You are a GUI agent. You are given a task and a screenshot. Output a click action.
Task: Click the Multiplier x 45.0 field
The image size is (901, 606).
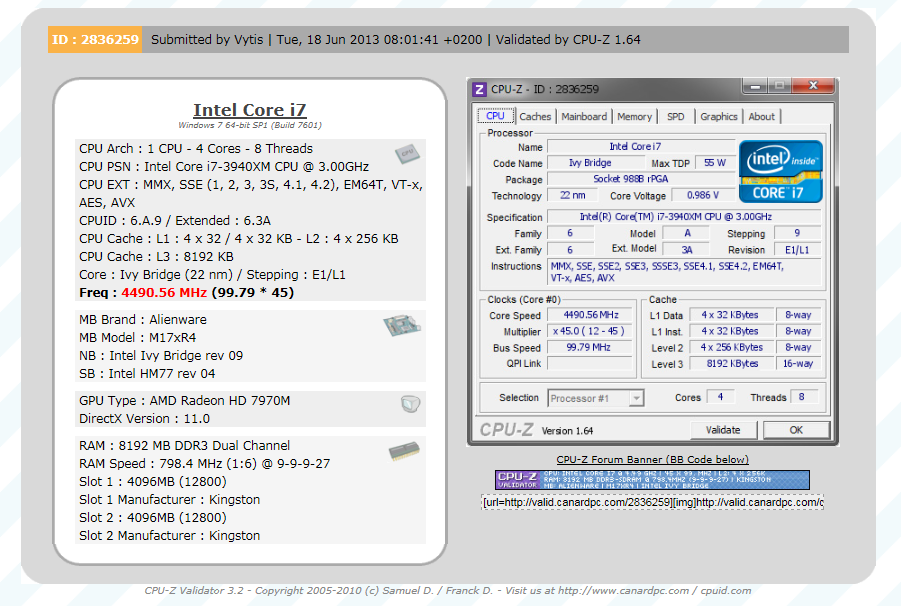[590, 331]
